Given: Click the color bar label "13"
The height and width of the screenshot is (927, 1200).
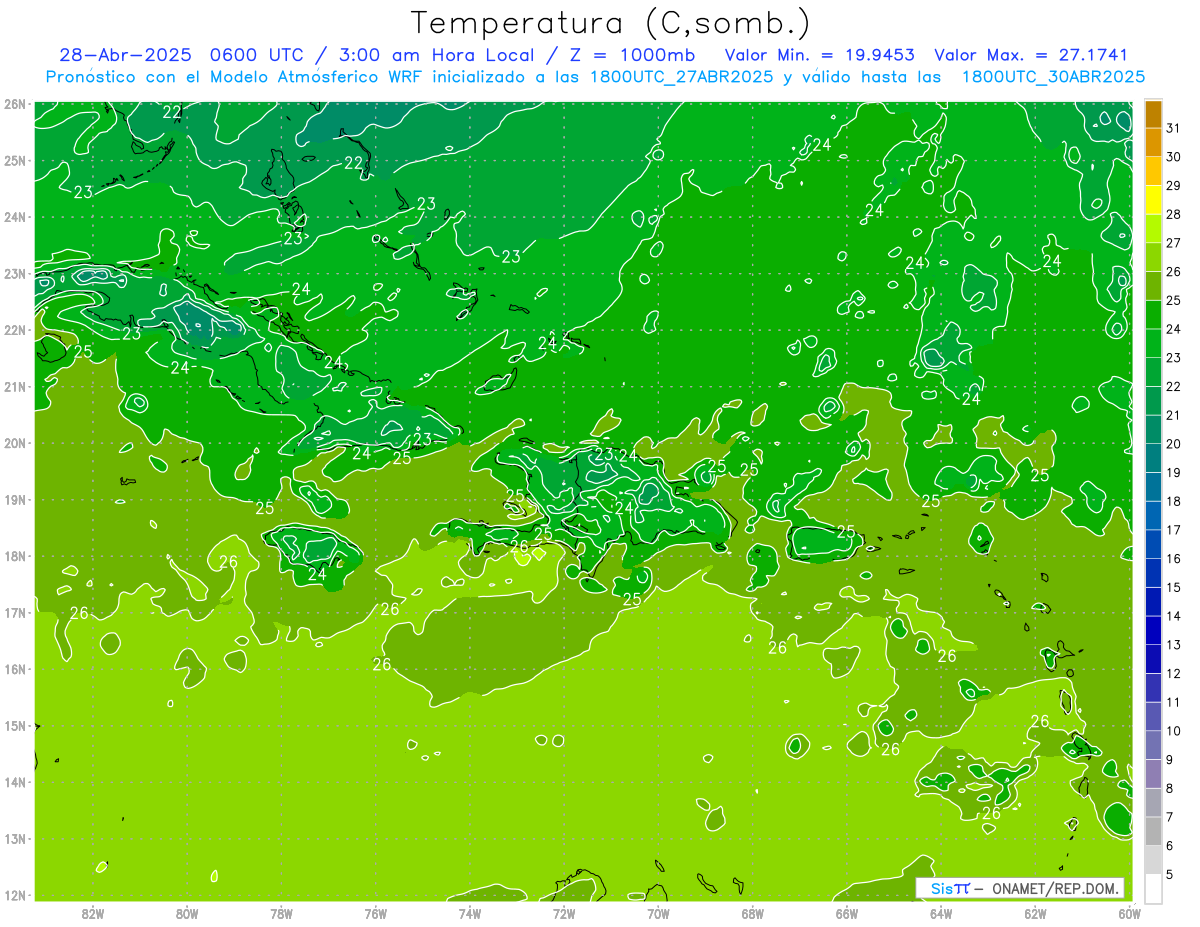Looking at the screenshot, I should pyautogui.click(x=1174, y=645).
